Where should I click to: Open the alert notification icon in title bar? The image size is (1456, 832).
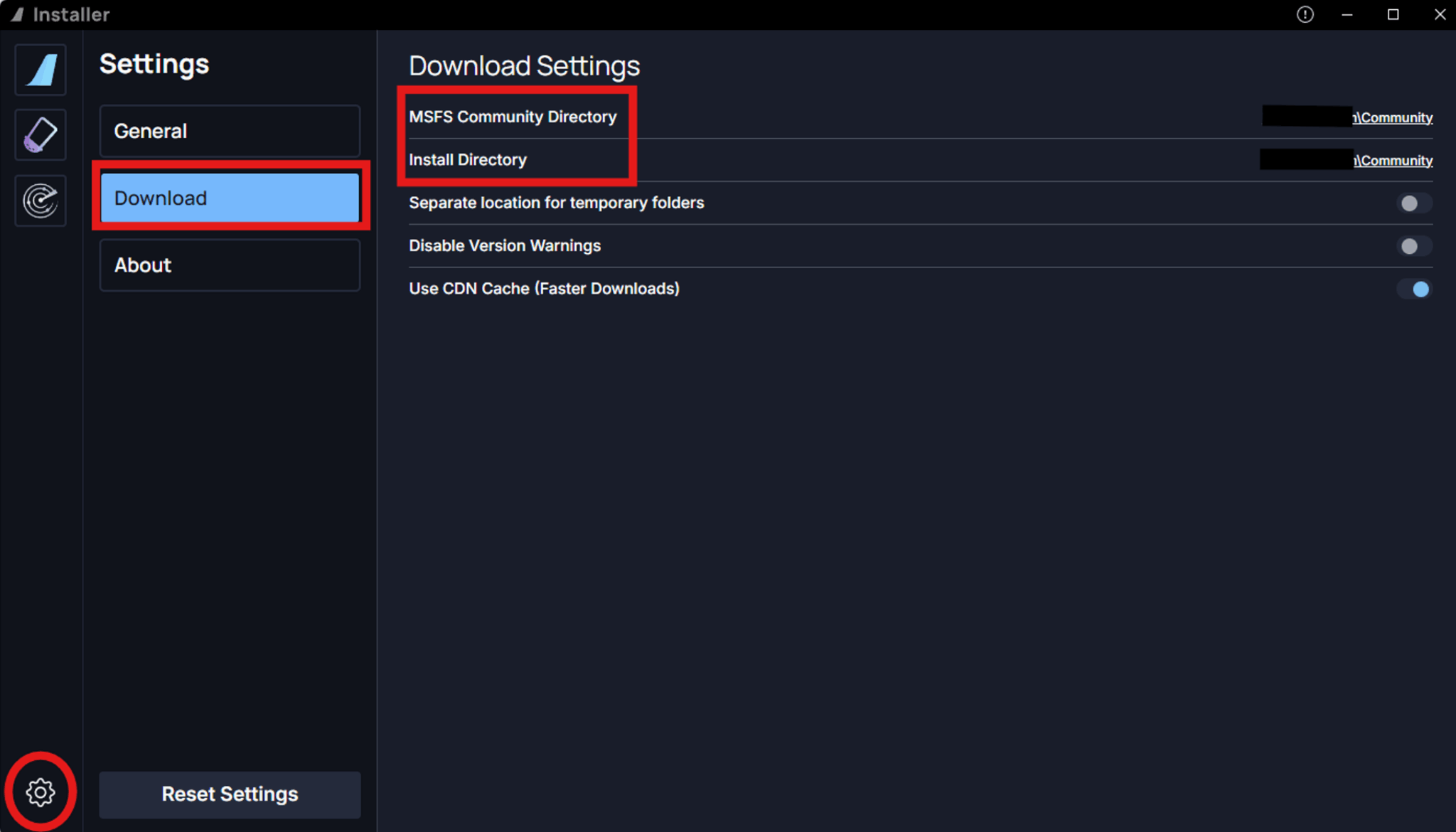[1305, 14]
